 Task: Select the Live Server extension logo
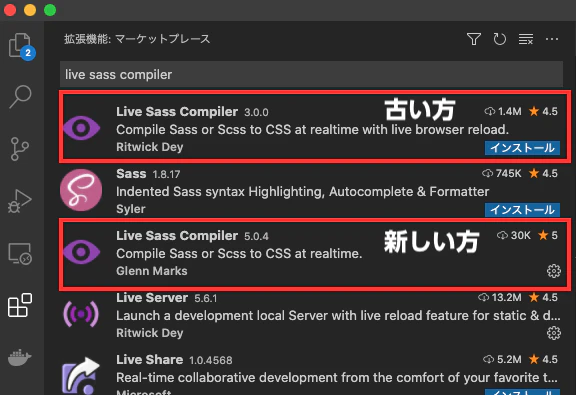click(81, 314)
